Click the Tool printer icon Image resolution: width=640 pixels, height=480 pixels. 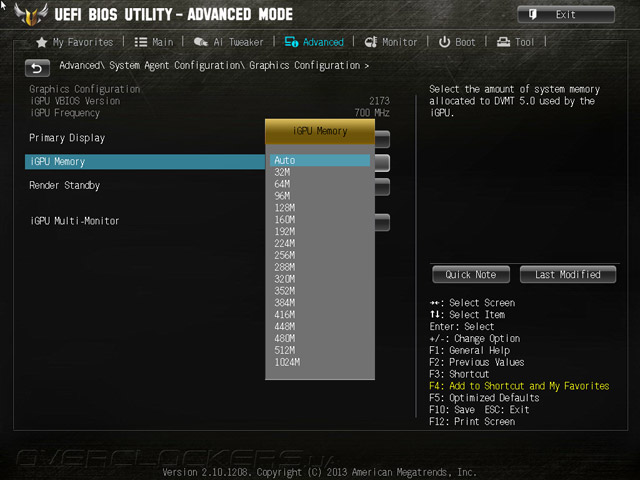point(503,42)
